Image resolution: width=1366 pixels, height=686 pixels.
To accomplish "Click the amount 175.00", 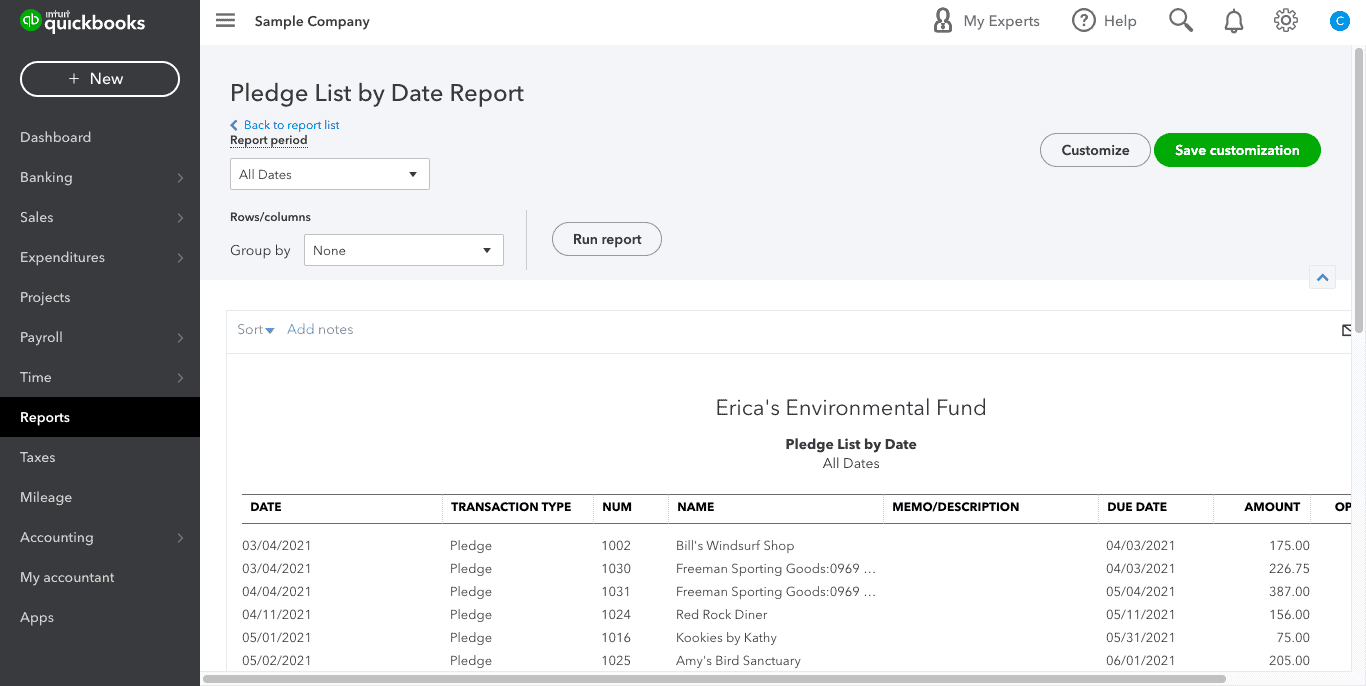I will pos(1289,546).
